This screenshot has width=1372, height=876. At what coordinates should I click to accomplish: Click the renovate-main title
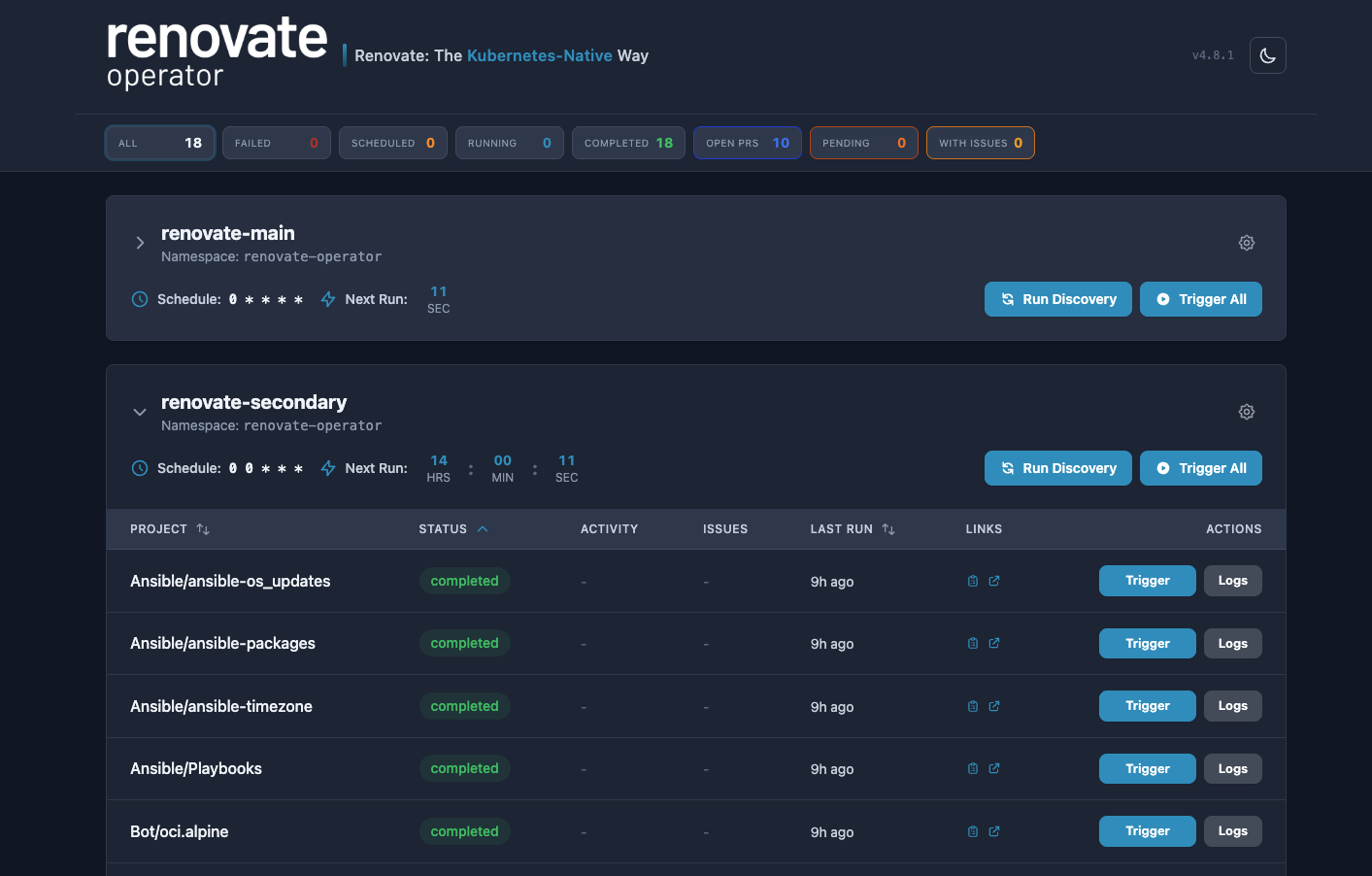pyautogui.click(x=228, y=233)
